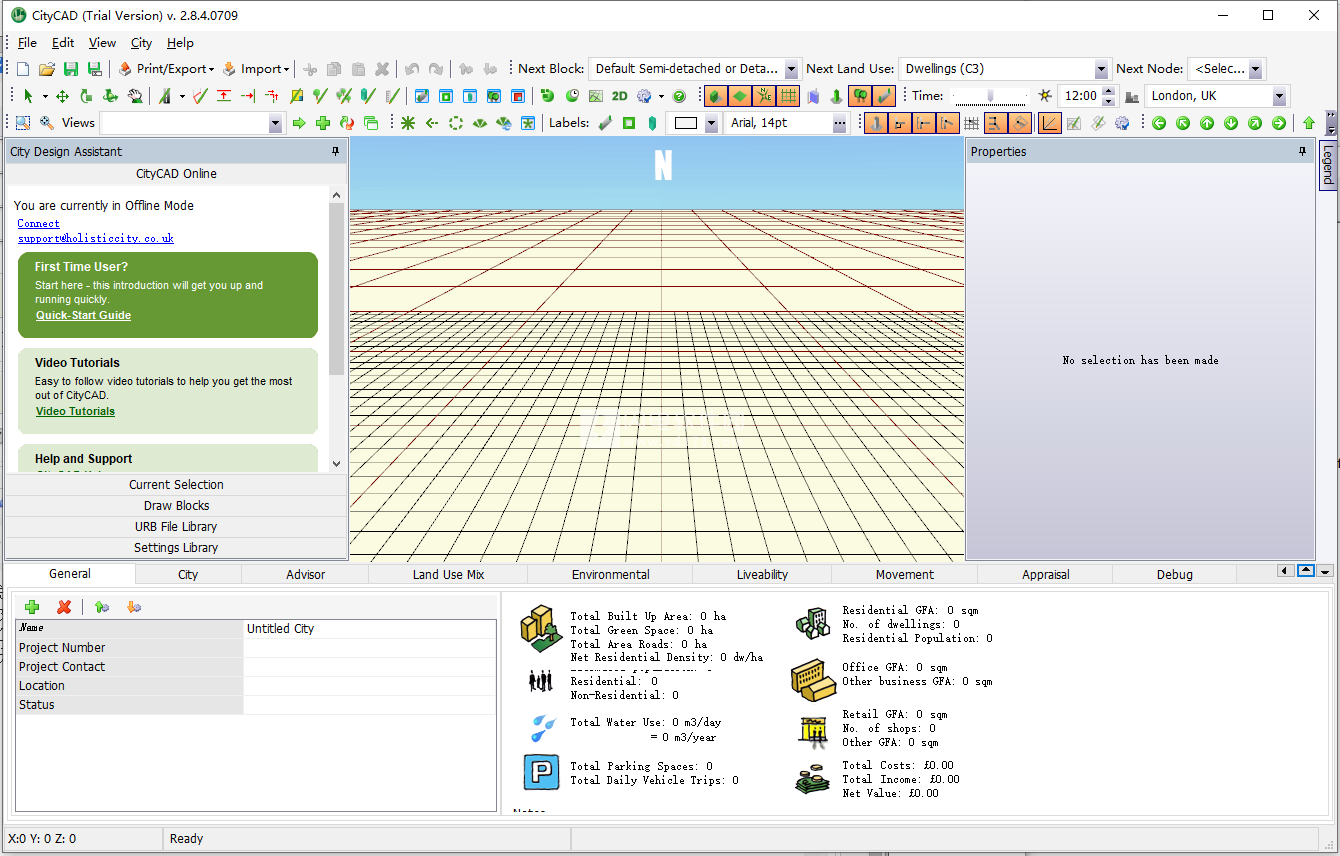1340x856 pixels.
Task: Click the green plus icon beside Views
Action: (x=322, y=123)
